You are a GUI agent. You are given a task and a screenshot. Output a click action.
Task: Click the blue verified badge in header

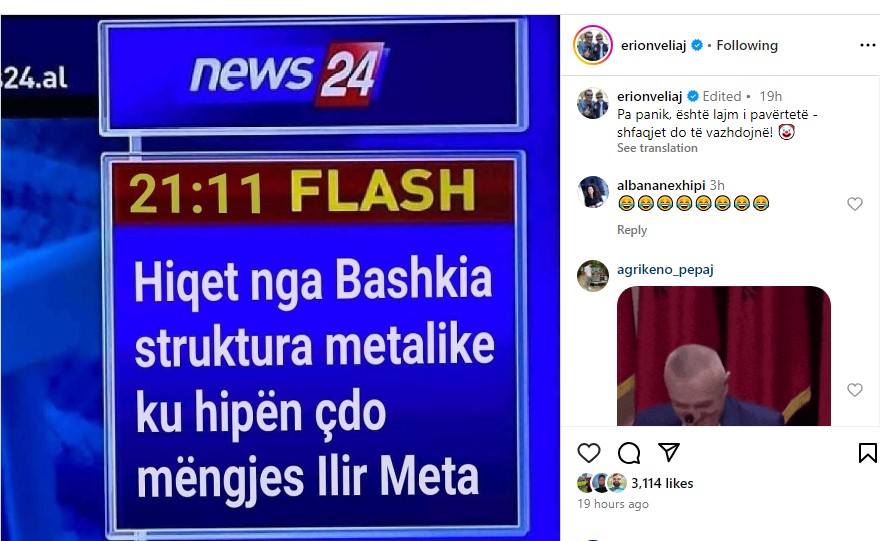[x=696, y=45]
